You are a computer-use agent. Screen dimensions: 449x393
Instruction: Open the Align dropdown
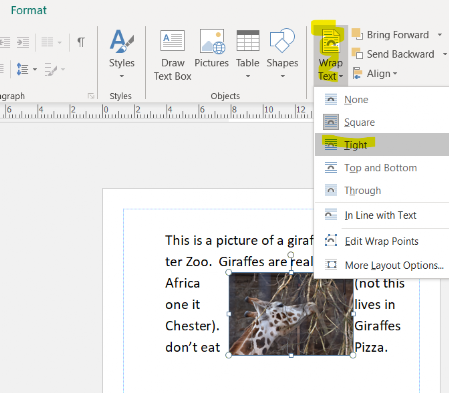click(375, 73)
